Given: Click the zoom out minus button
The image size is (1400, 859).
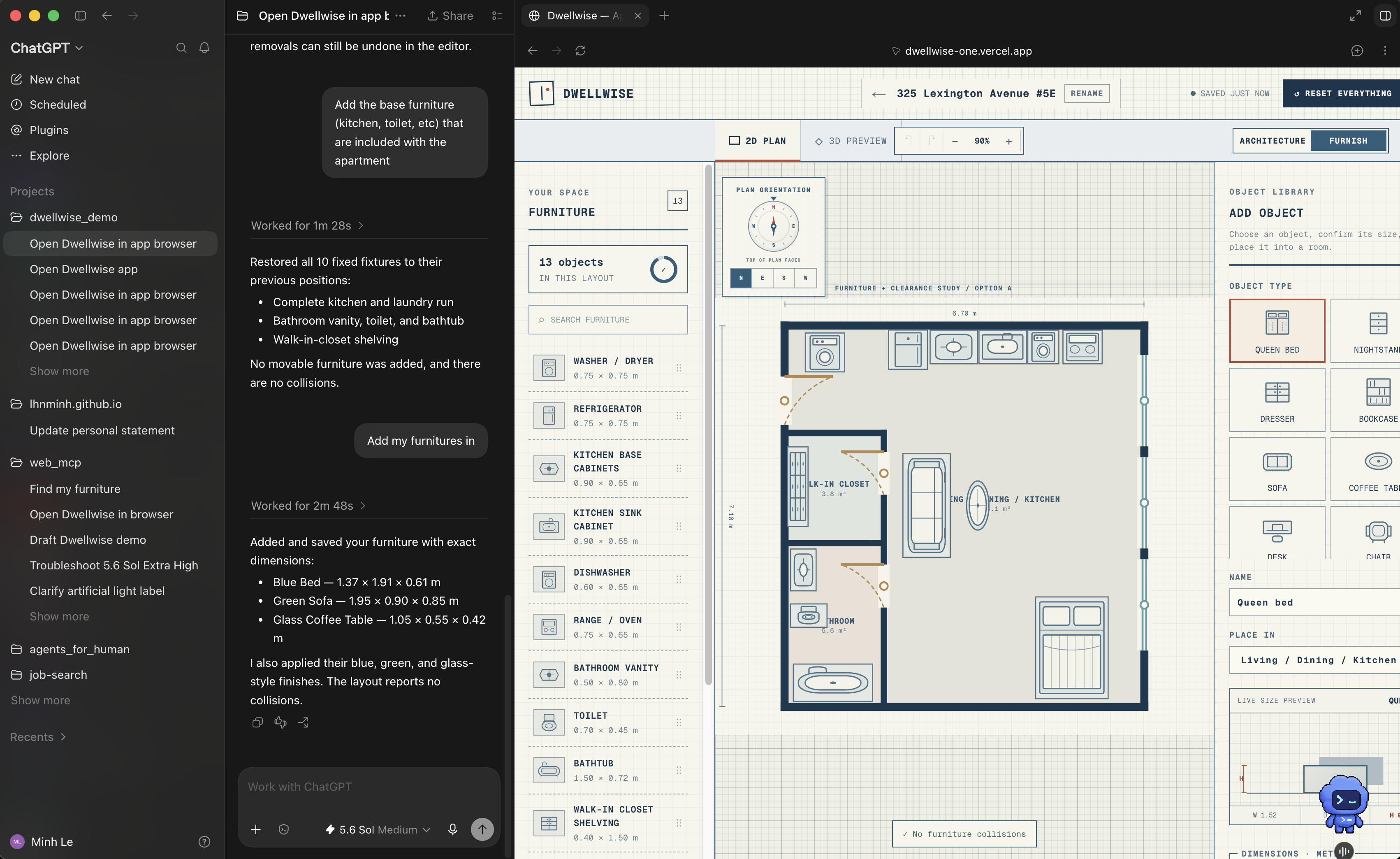Looking at the screenshot, I should click(x=955, y=141).
